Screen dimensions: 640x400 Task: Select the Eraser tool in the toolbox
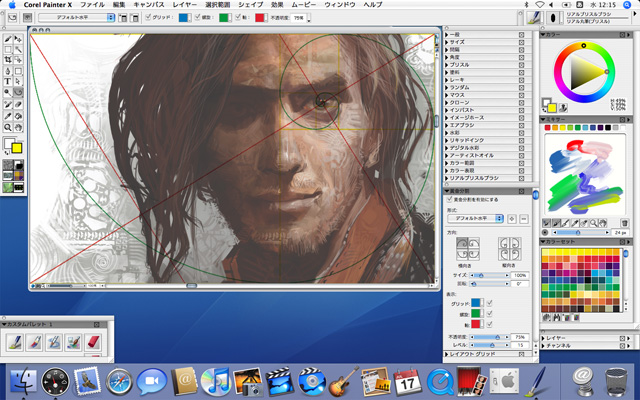[18, 105]
